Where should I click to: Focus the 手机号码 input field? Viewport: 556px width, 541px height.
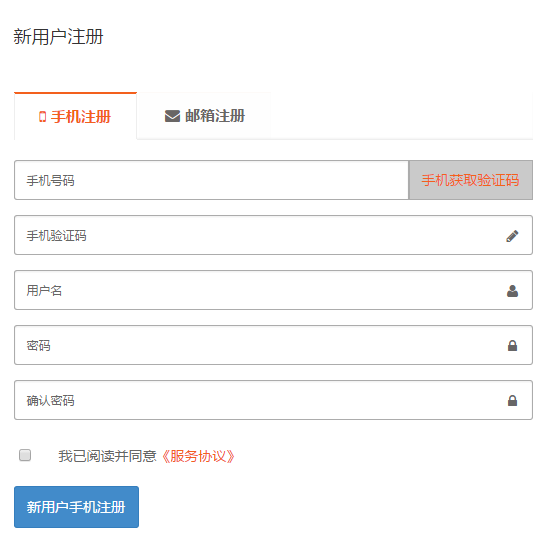tap(212, 180)
